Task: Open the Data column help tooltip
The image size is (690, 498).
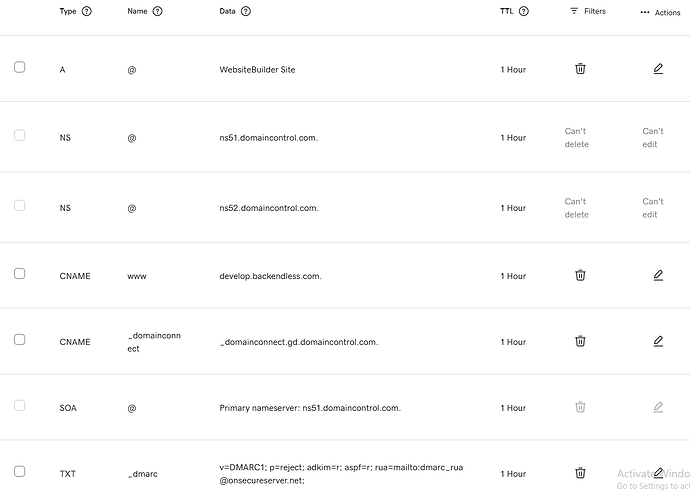Action: (246, 11)
